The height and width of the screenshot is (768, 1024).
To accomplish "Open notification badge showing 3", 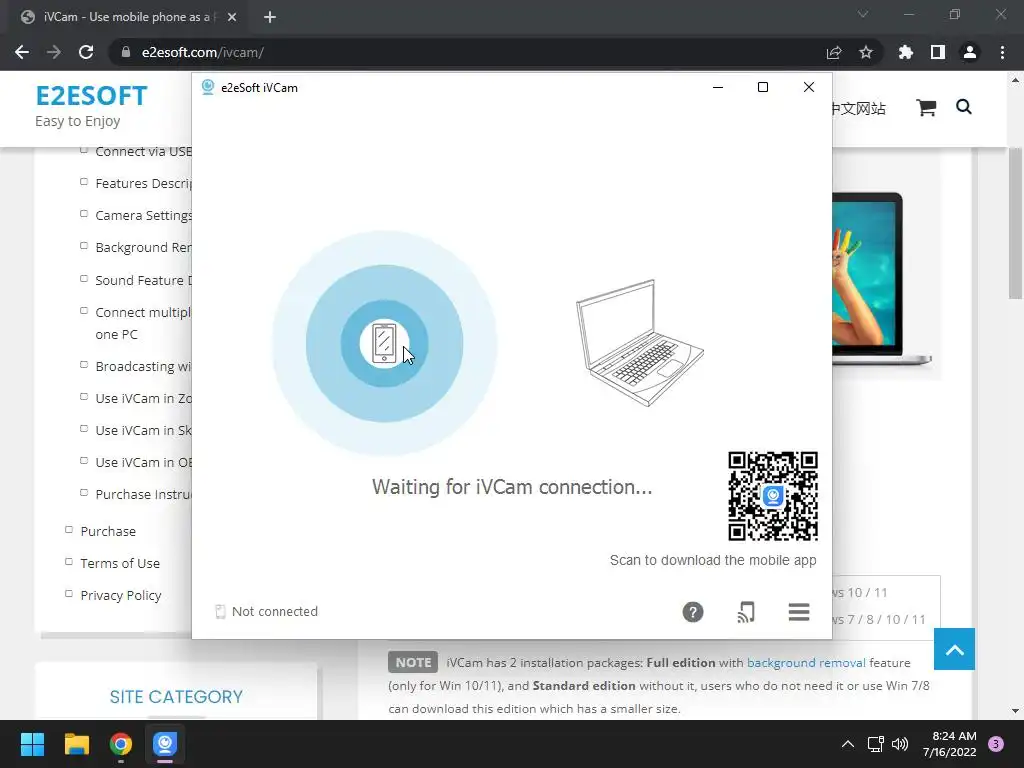I will click(996, 744).
